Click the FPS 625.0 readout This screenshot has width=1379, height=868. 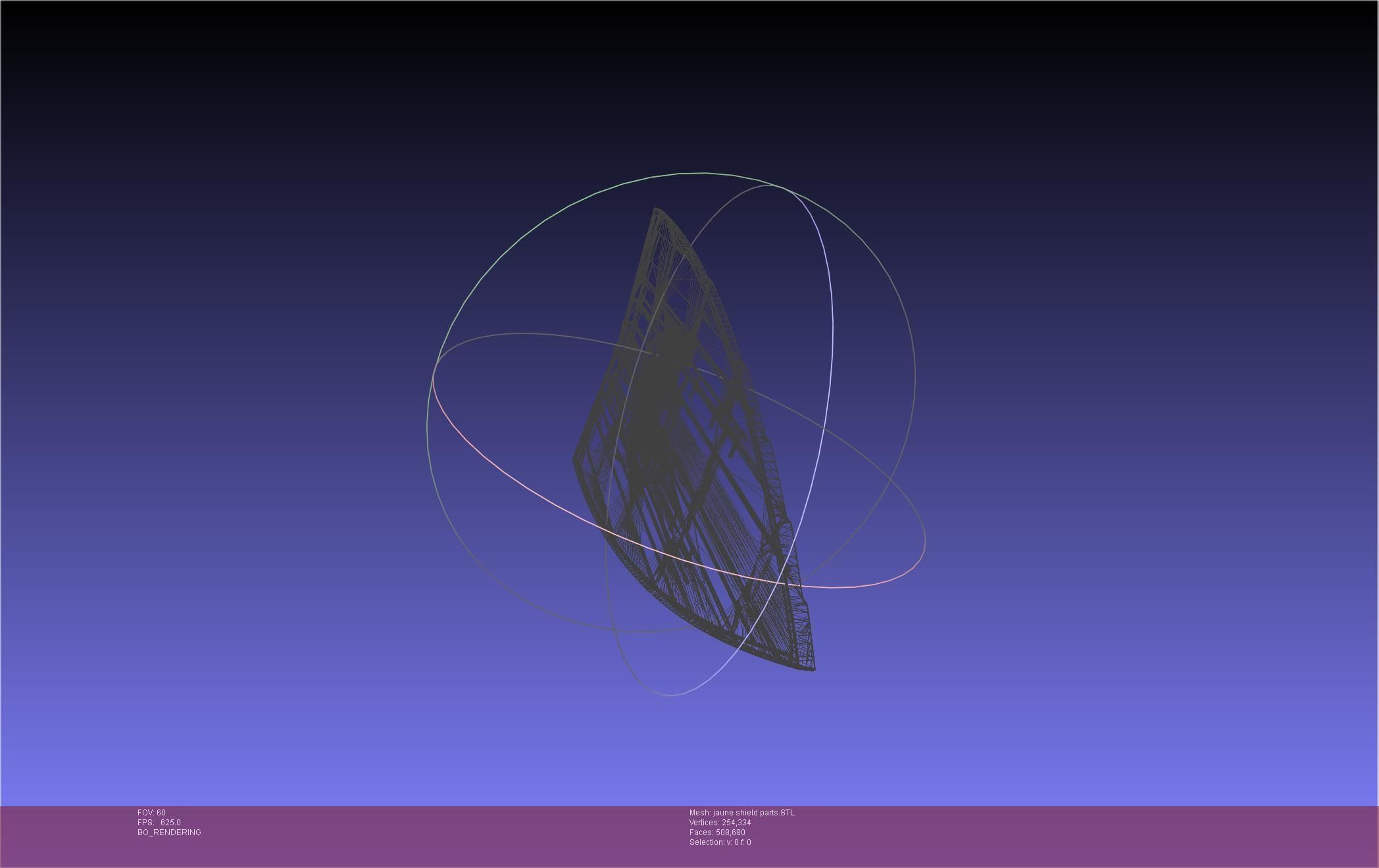pyautogui.click(x=159, y=823)
